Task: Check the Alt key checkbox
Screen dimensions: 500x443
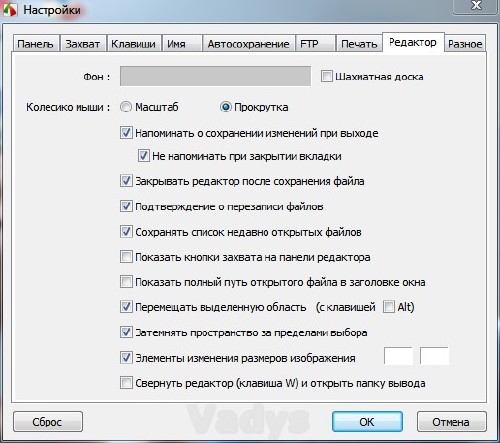Action: [x=389, y=307]
